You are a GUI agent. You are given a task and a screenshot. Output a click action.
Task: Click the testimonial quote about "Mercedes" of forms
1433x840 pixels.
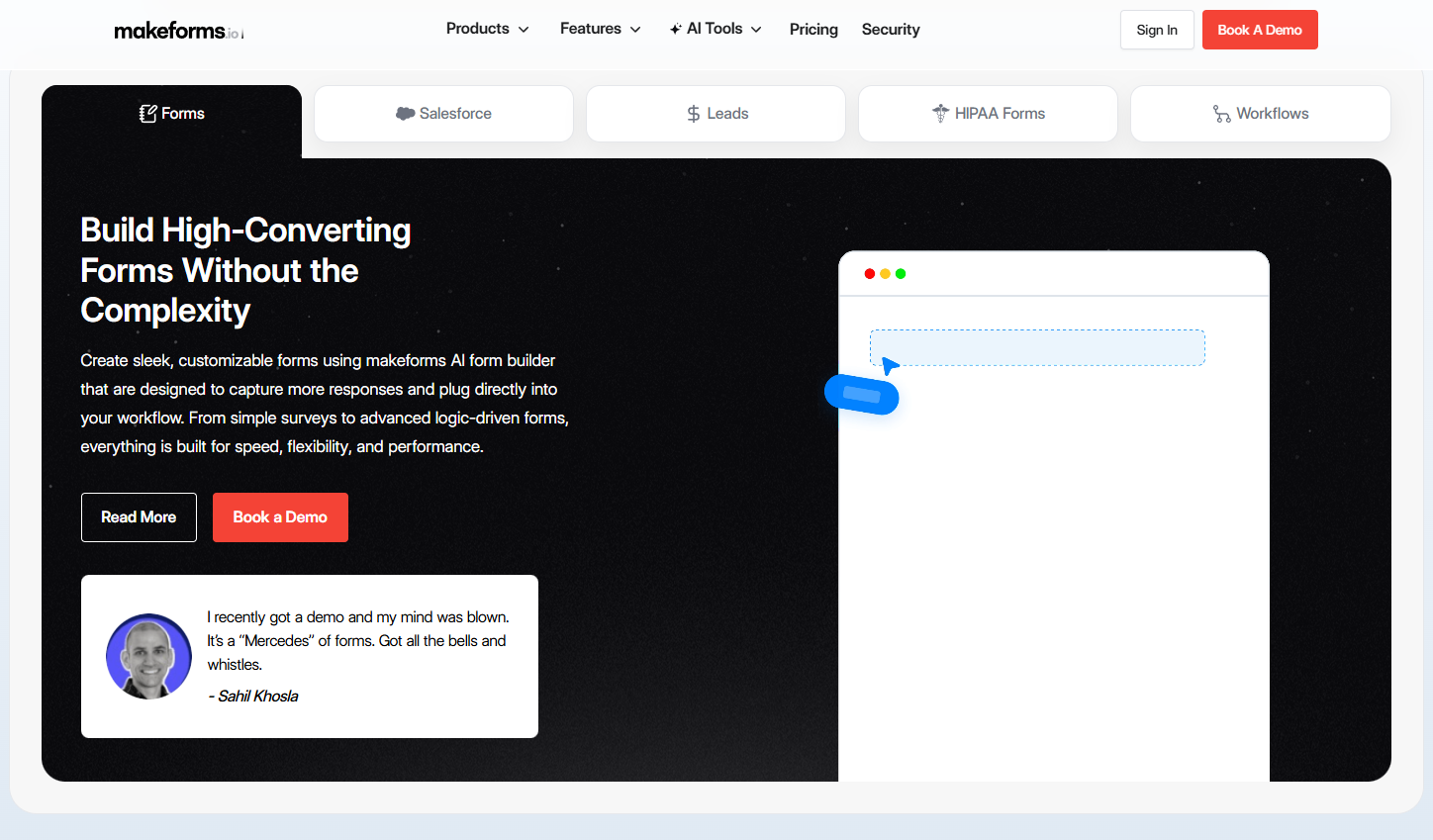click(x=358, y=641)
